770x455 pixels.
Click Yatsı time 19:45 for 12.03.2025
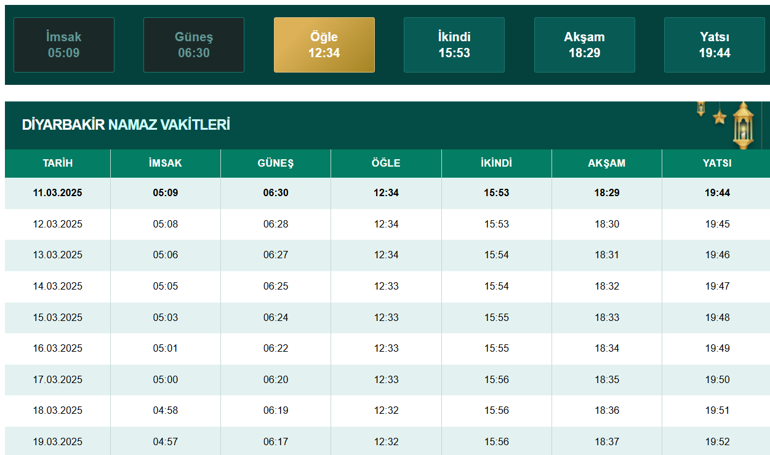(x=717, y=224)
